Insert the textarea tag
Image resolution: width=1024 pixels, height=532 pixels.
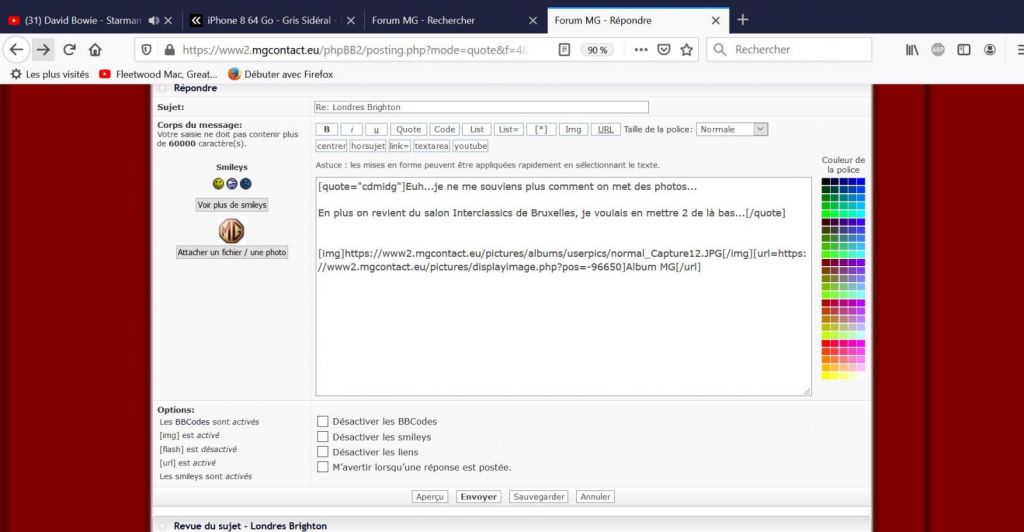coord(431,146)
